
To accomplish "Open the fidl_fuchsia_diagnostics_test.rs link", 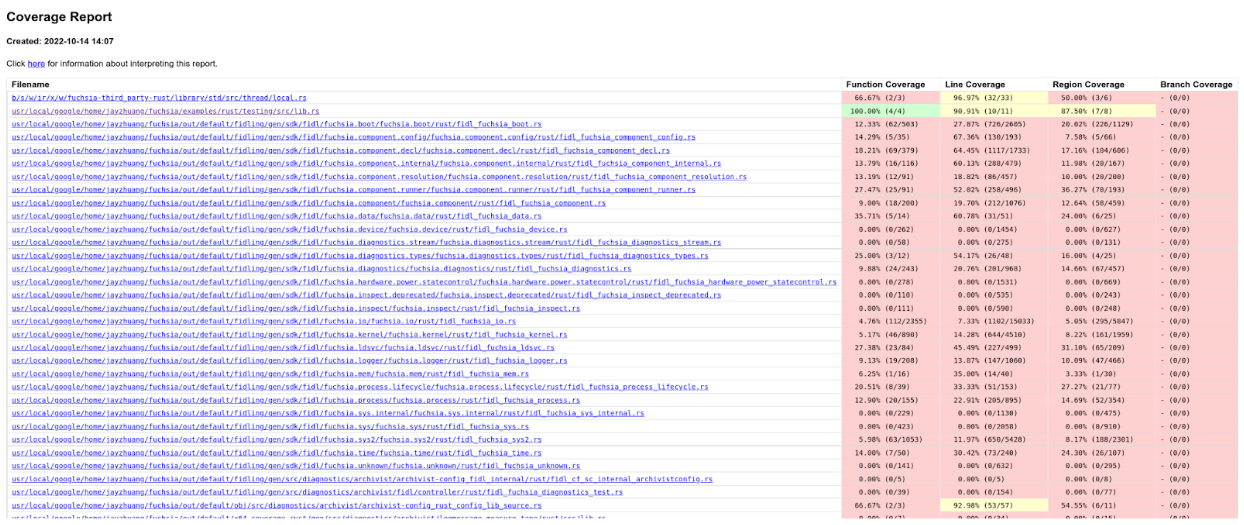I will pos(317,492).
